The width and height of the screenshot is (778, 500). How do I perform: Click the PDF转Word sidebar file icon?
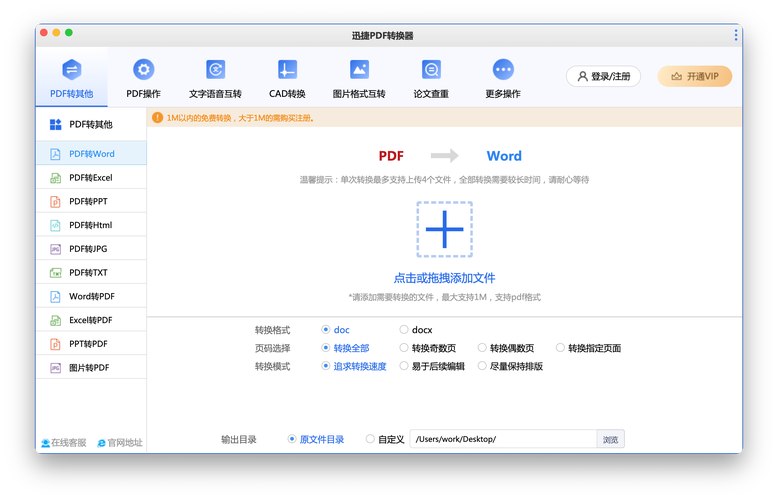click(x=55, y=154)
